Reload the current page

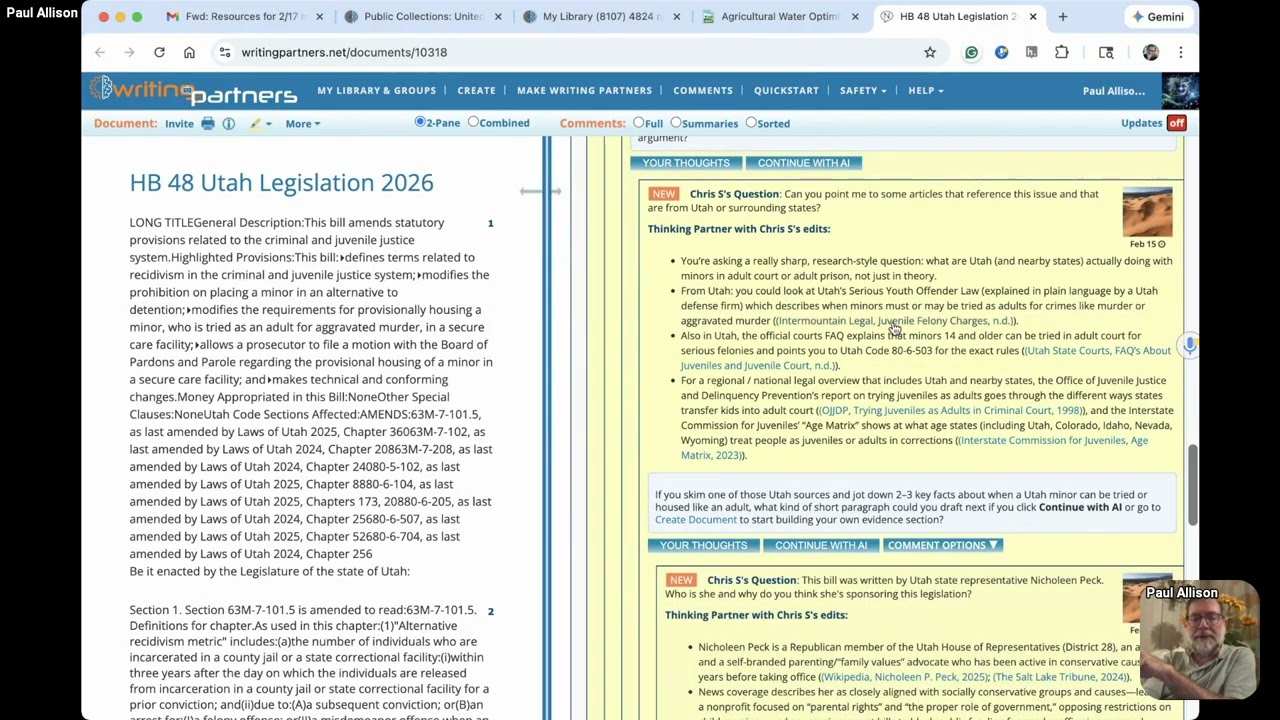[159, 52]
